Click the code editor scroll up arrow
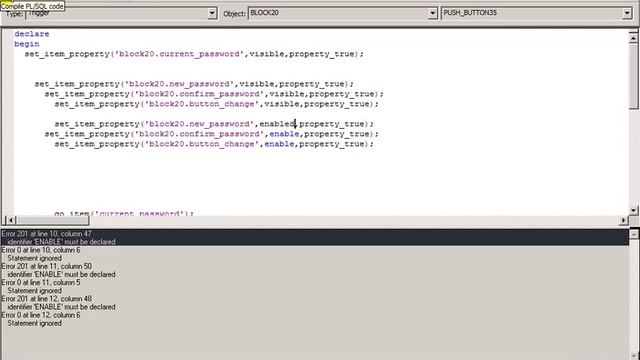This screenshot has height=360, width=640. pos(633,38)
